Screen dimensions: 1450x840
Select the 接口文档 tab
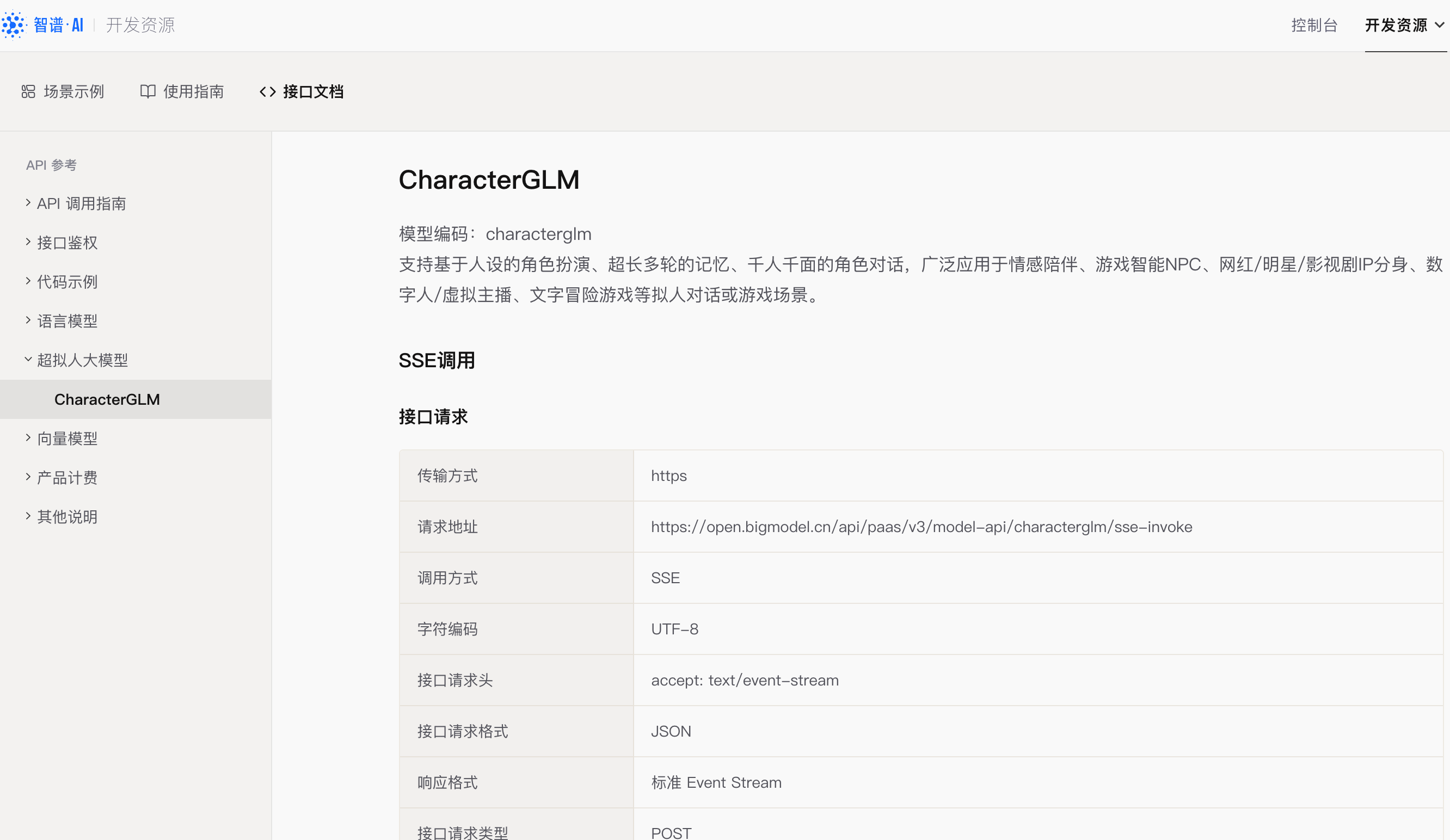coord(302,91)
